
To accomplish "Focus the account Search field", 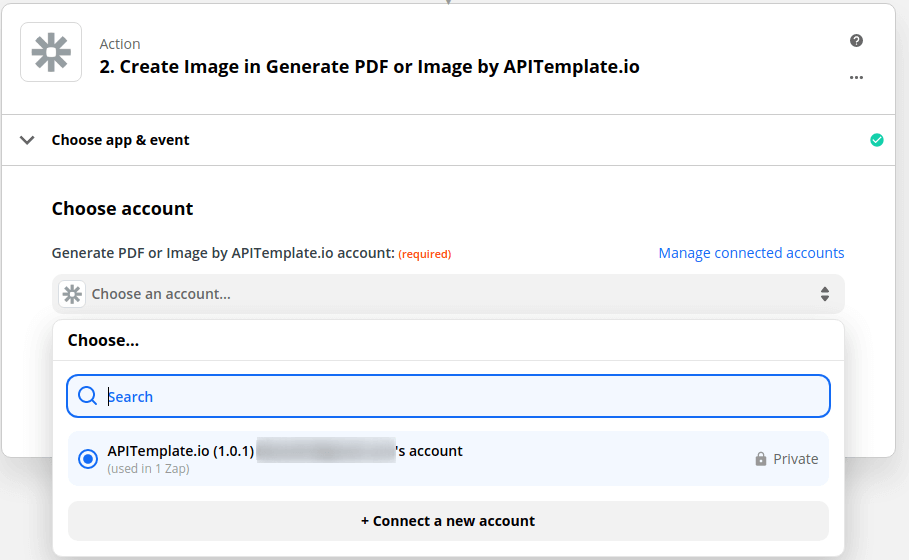I will click(x=448, y=396).
